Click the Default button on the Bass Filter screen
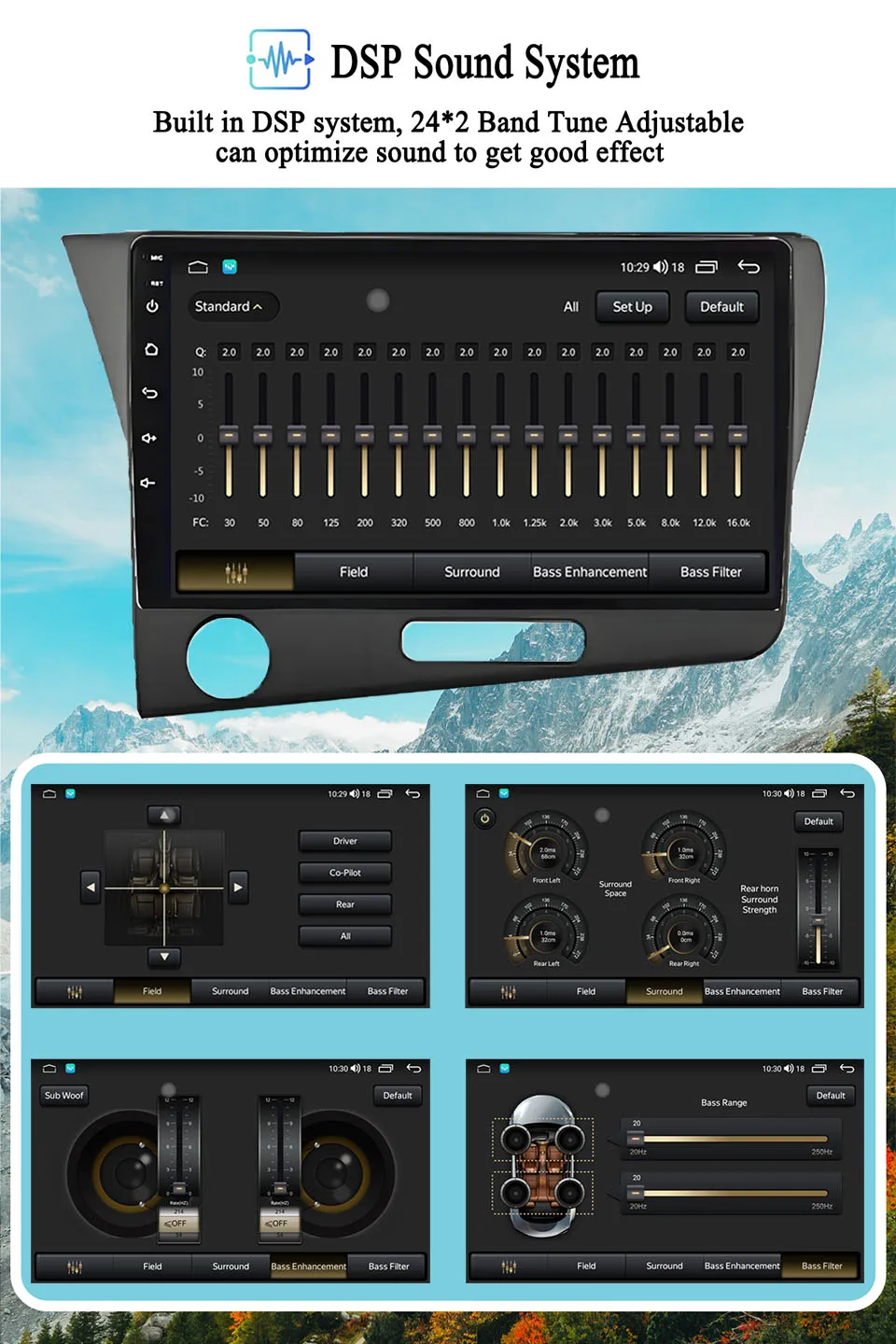The image size is (896, 1344). coord(831,1096)
